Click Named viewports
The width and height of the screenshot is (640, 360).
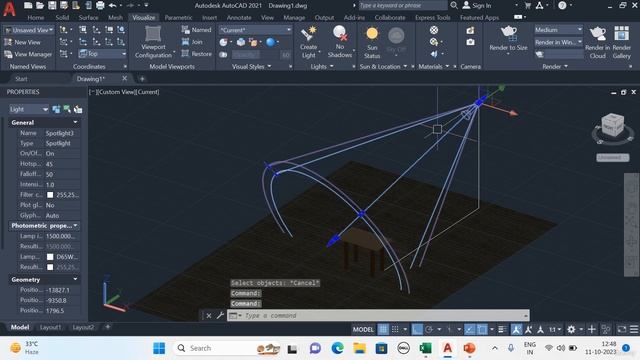click(196, 30)
